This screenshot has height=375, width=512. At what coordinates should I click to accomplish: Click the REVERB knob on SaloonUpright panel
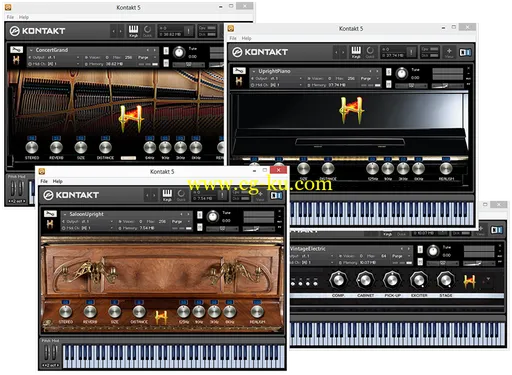coord(90,311)
